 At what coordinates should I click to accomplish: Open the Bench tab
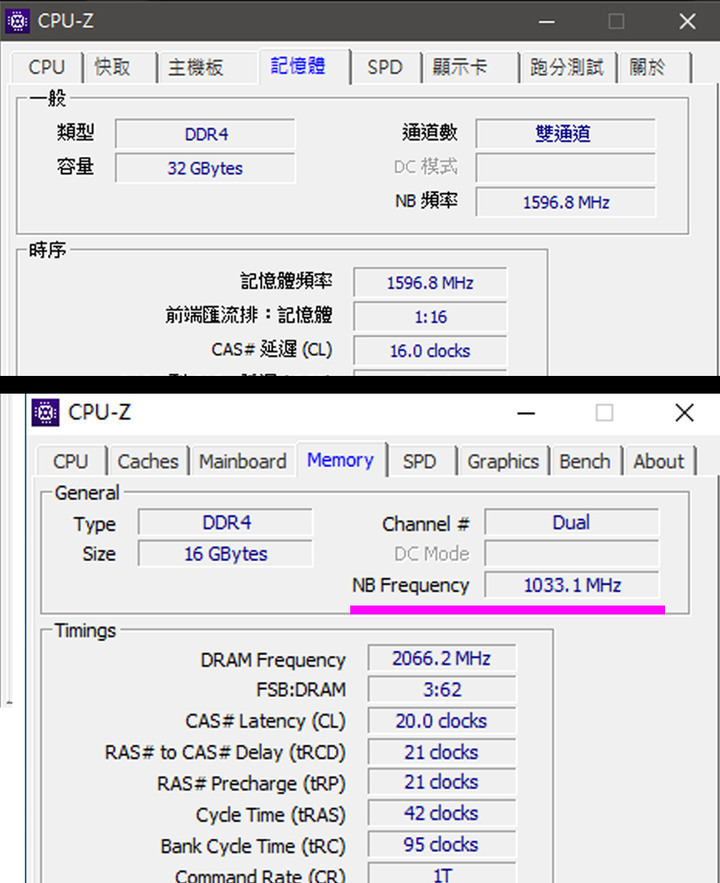click(x=585, y=461)
